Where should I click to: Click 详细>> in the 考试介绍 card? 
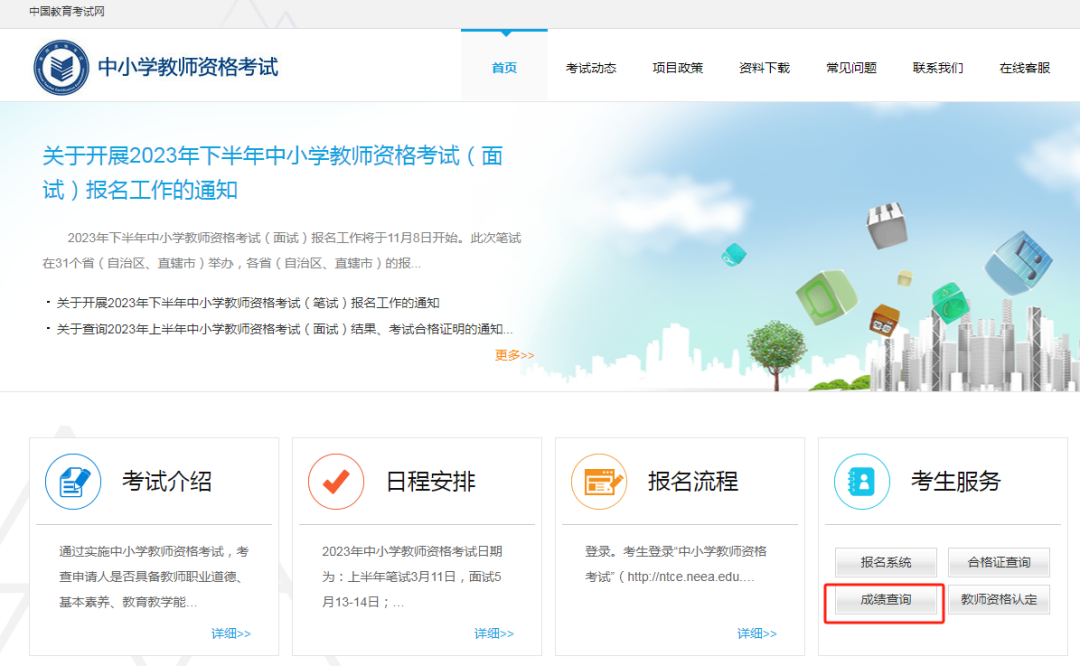[231, 634]
